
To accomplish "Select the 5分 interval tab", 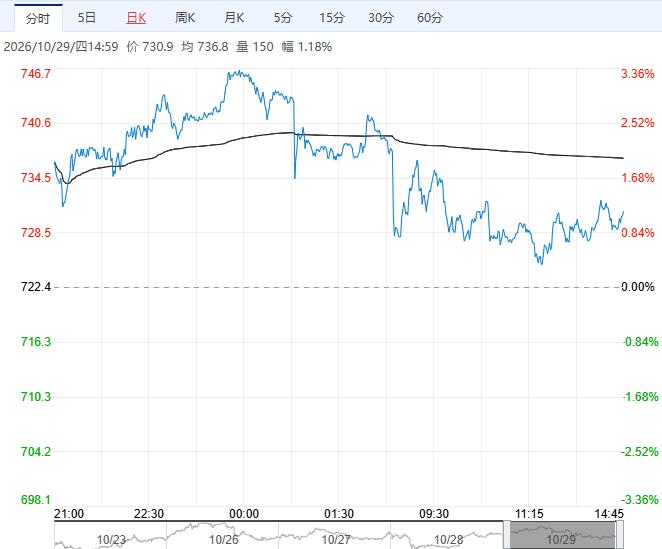I will [283, 18].
